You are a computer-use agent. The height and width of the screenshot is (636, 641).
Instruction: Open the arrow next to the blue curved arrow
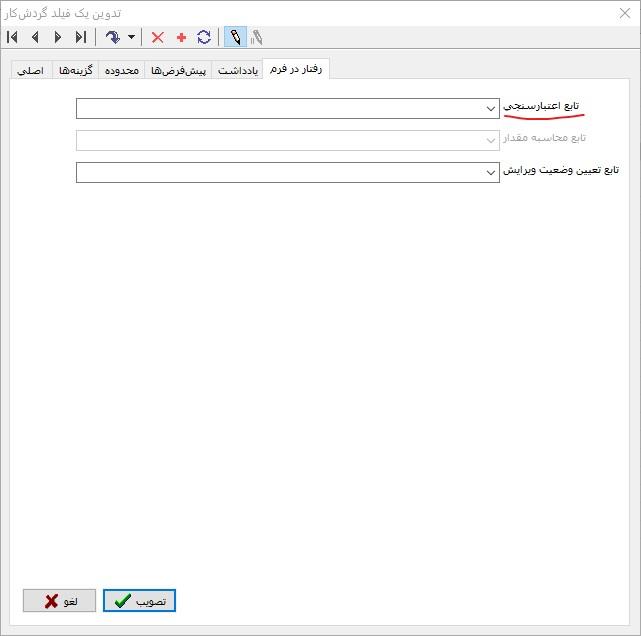(x=131, y=37)
